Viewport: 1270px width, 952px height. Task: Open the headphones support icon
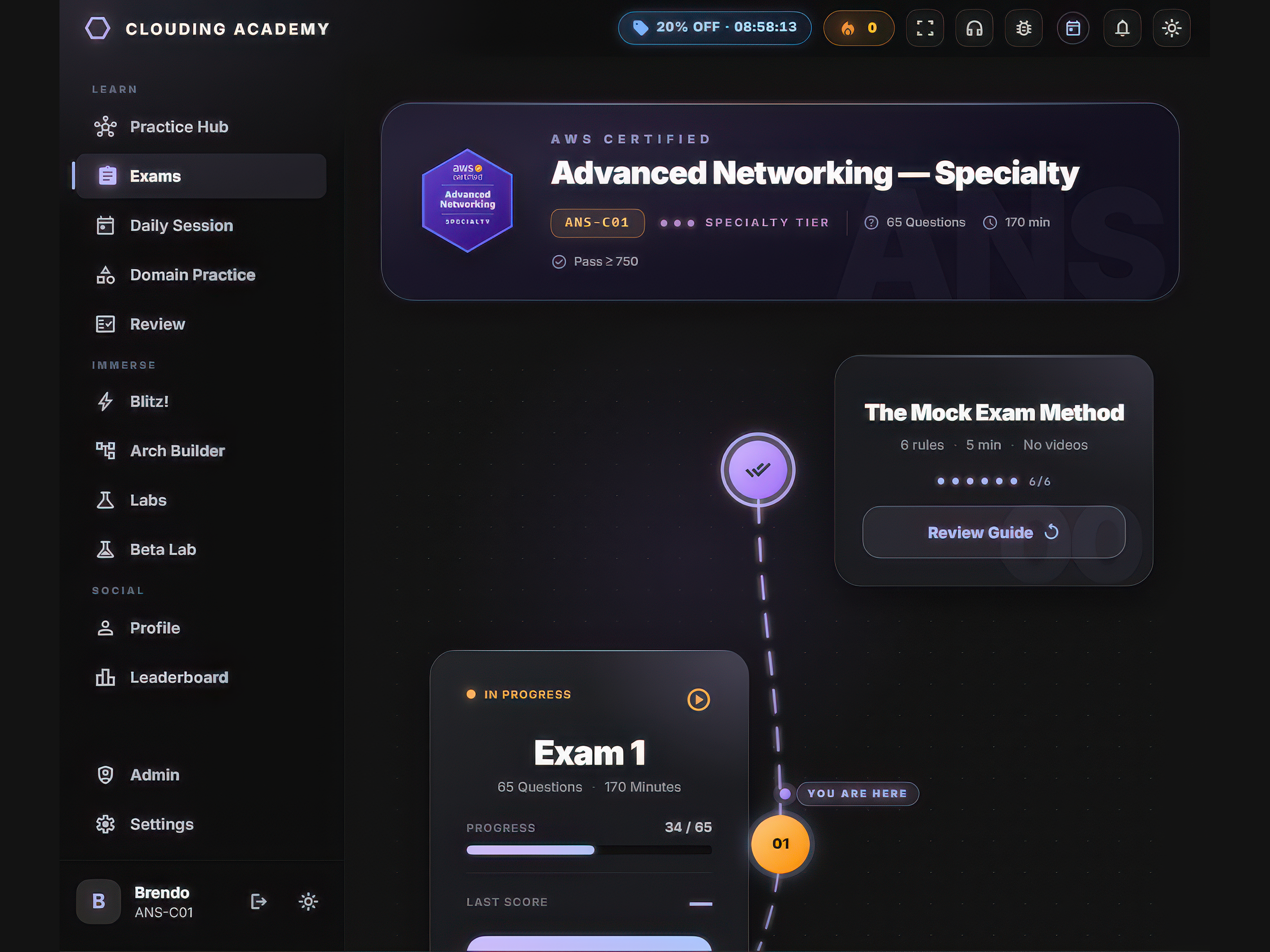tap(974, 27)
